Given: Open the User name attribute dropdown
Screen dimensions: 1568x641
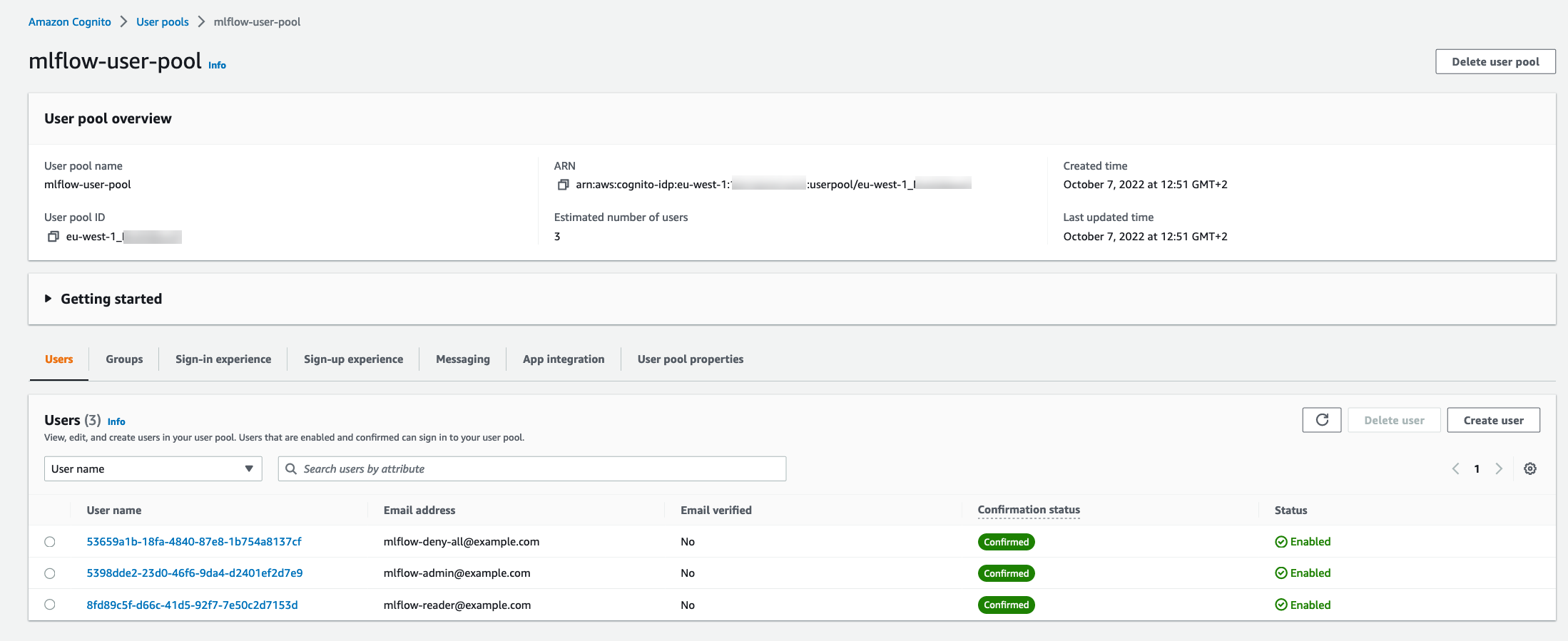Looking at the screenshot, I should [153, 468].
